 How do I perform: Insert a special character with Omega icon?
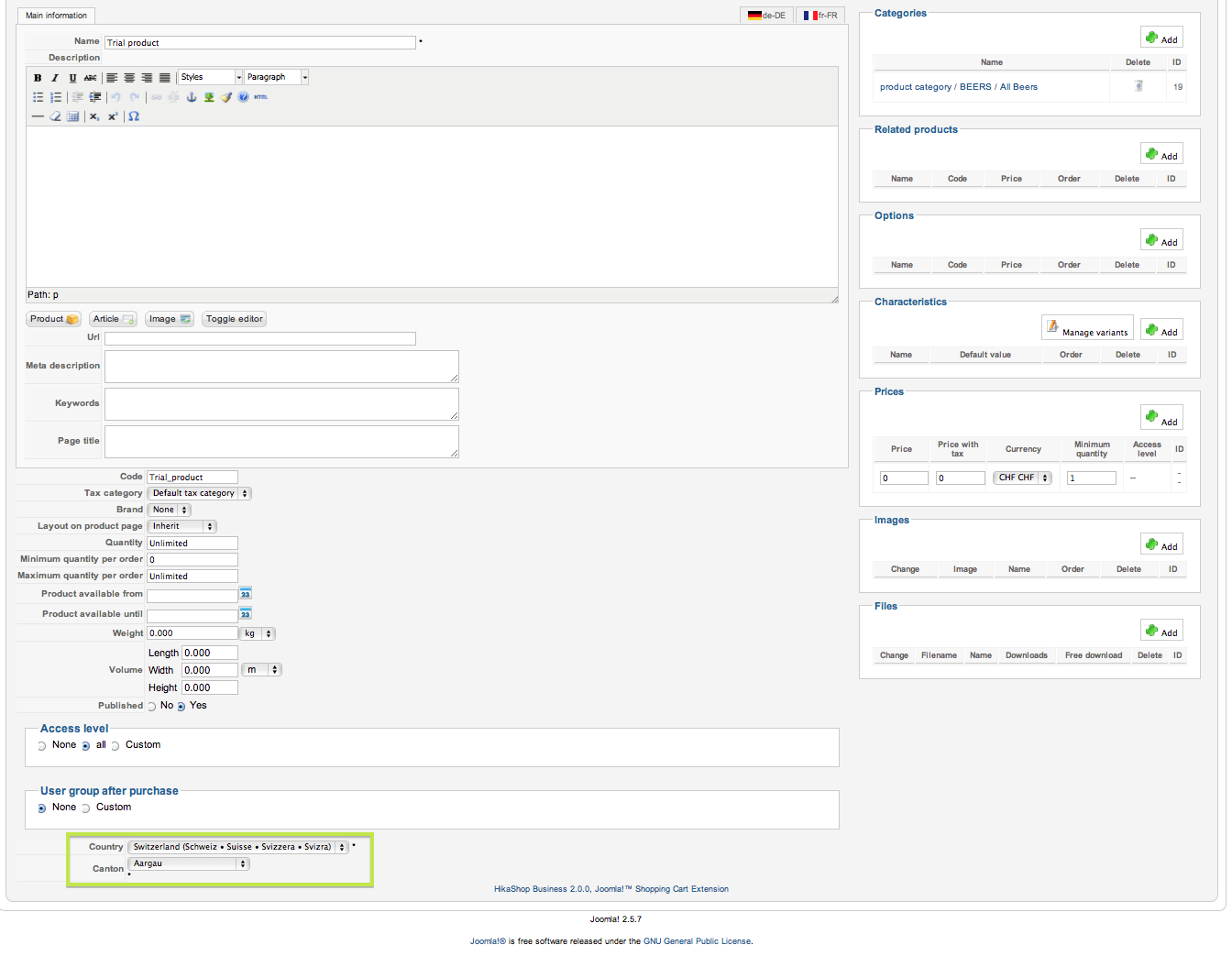tap(134, 116)
